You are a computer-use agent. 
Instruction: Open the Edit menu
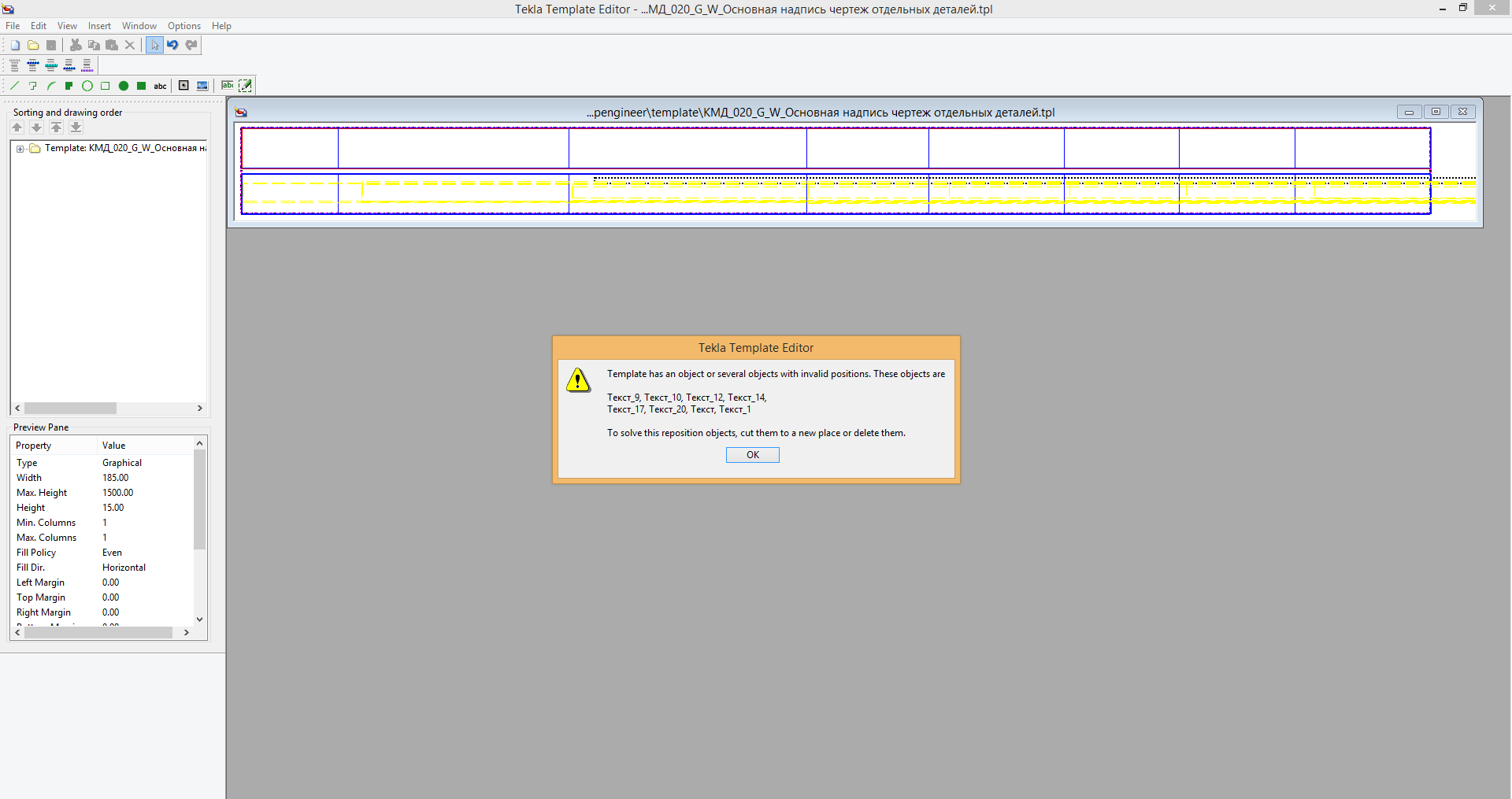(x=39, y=26)
